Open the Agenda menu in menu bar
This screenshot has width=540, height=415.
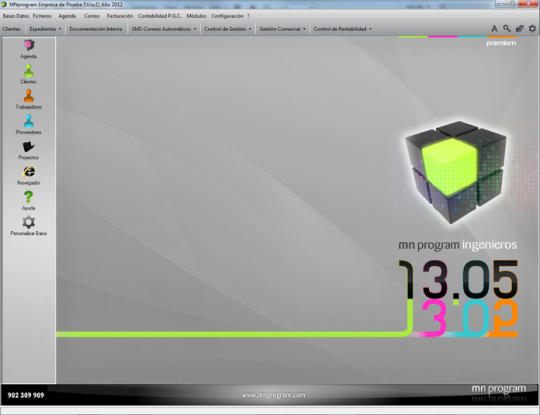67,16
